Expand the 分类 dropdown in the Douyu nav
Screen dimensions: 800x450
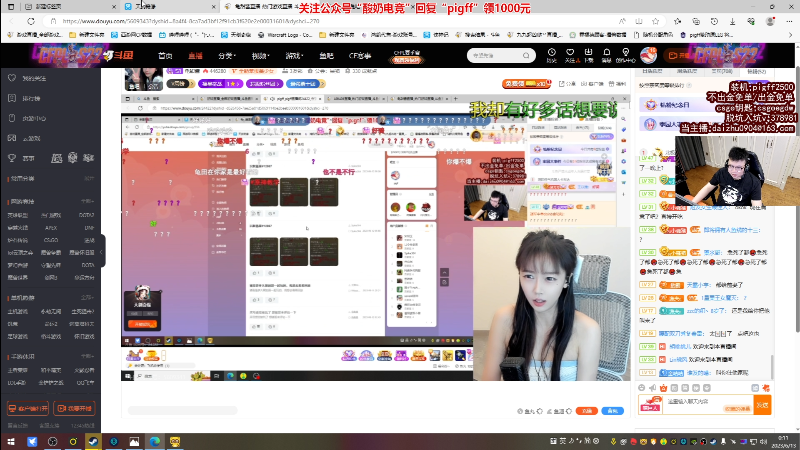pyautogui.click(x=227, y=56)
